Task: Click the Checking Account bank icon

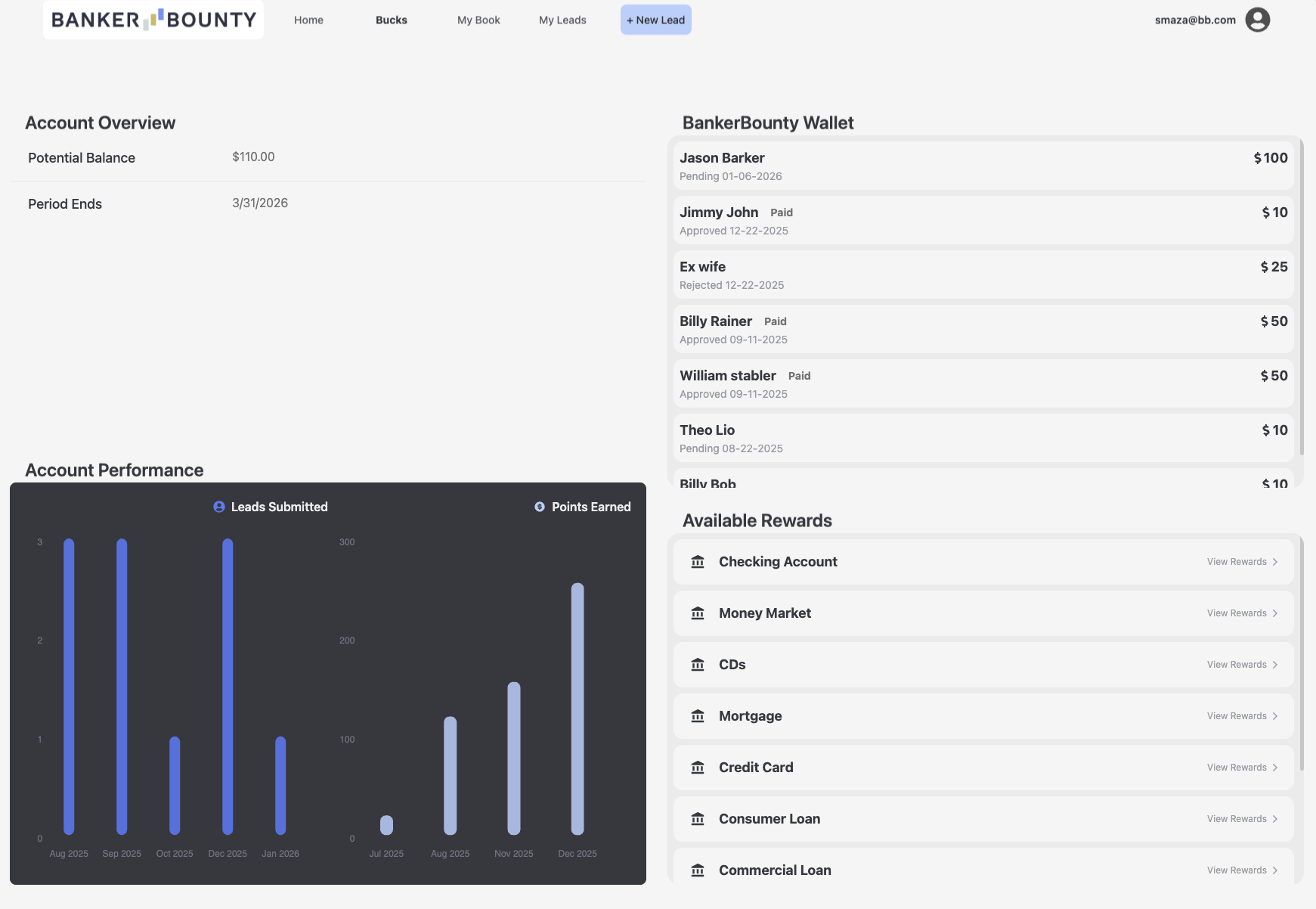Action: (698, 562)
